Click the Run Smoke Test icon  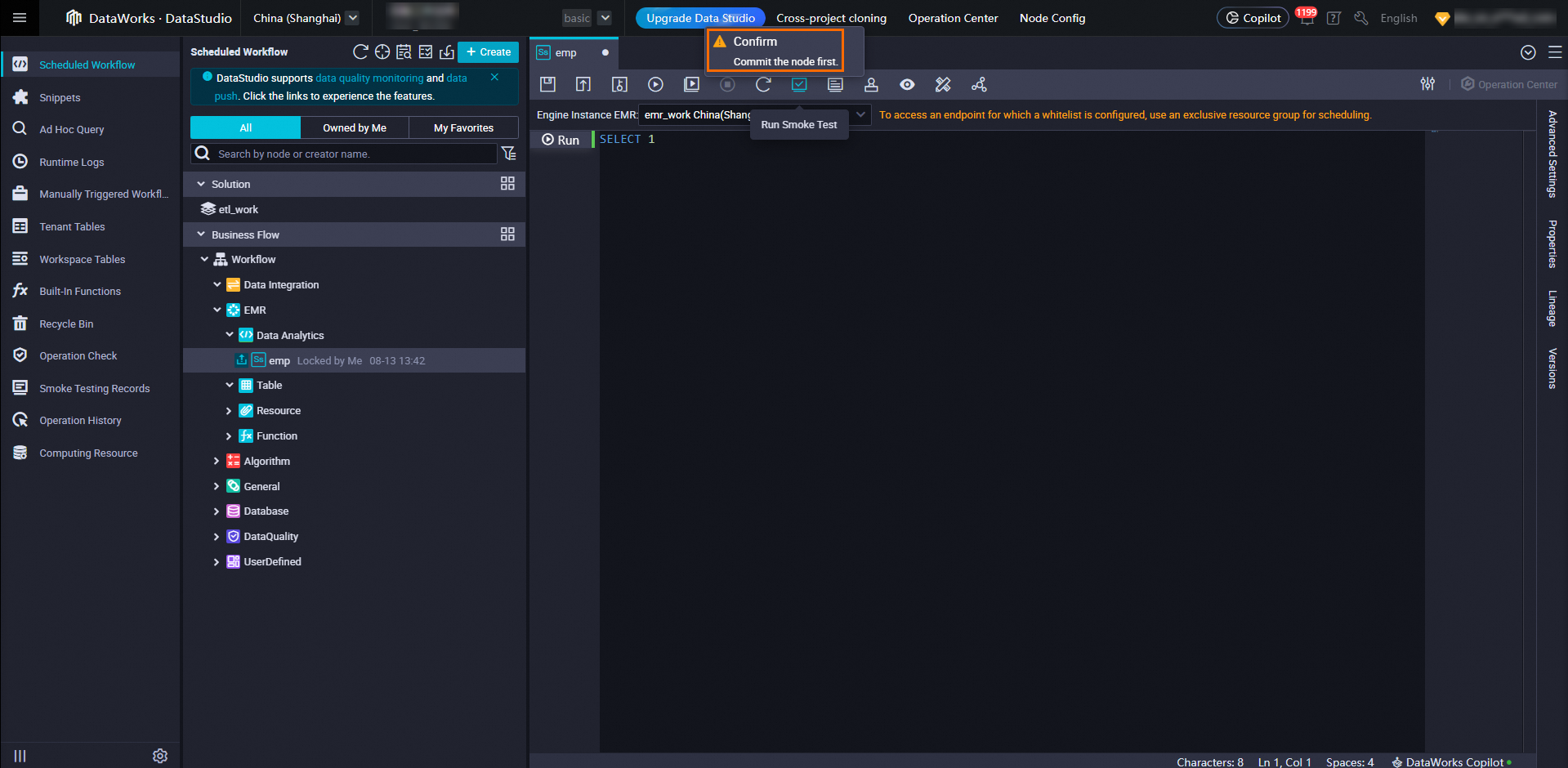[799, 84]
